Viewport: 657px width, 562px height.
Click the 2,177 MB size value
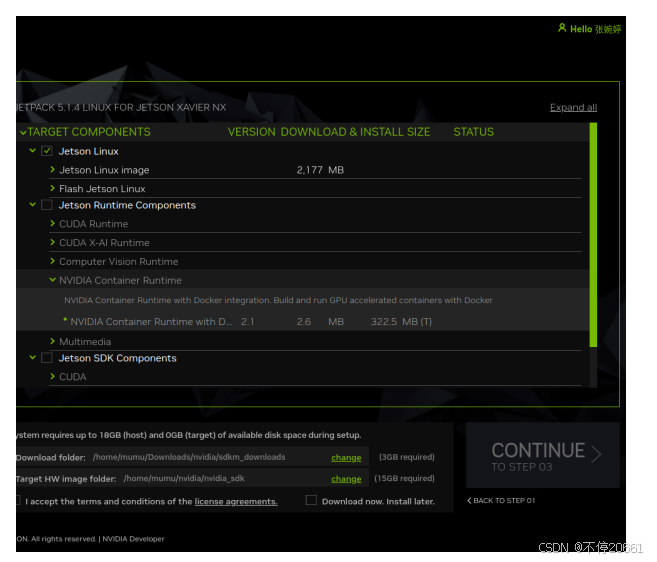point(320,170)
